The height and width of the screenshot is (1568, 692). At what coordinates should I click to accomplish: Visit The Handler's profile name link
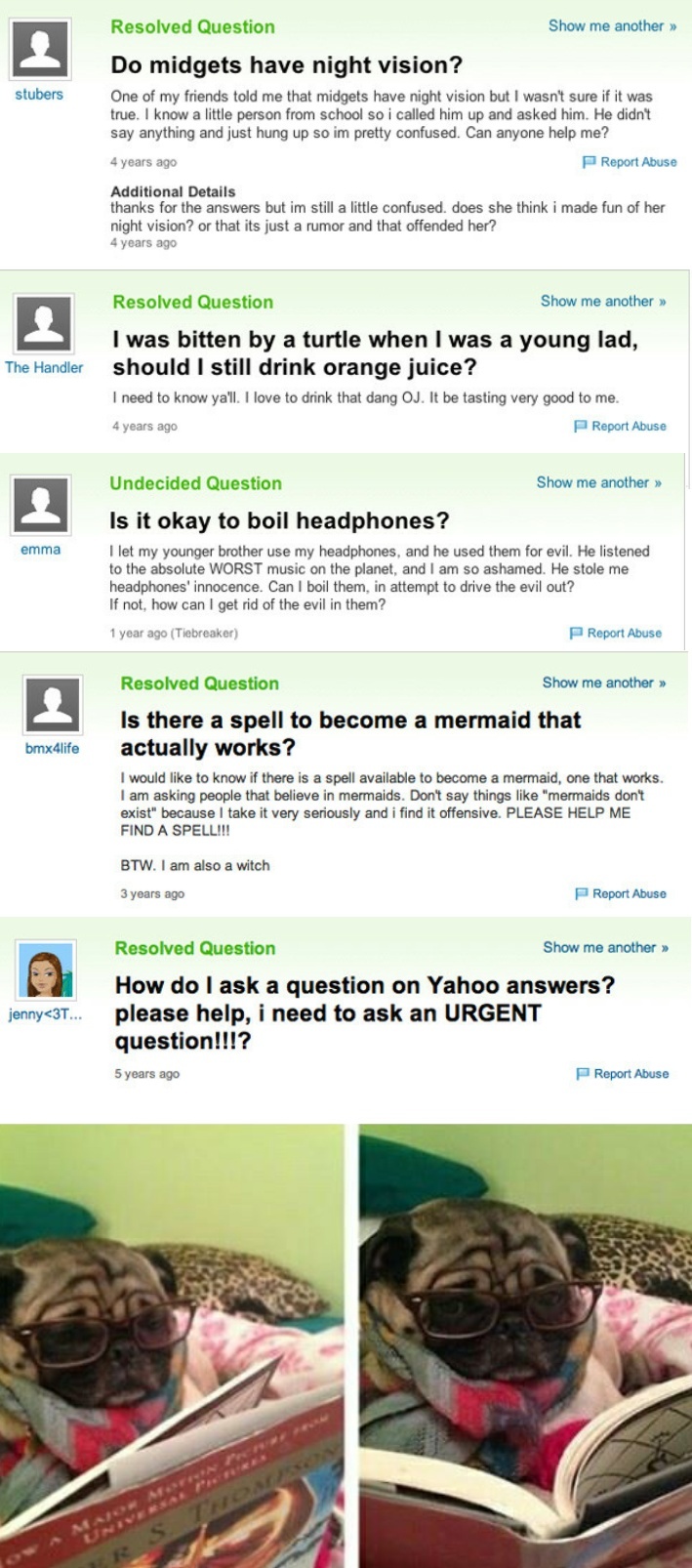[x=44, y=368]
